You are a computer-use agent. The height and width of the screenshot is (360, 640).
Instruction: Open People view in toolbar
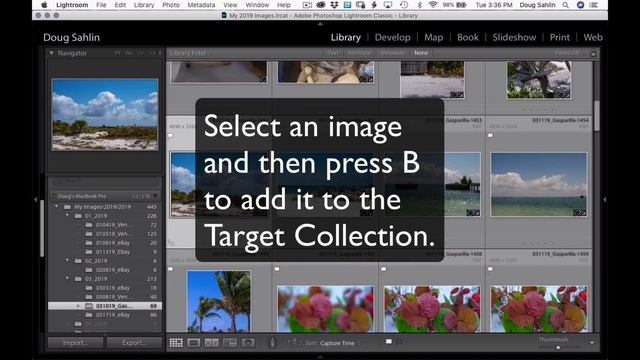(248, 342)
